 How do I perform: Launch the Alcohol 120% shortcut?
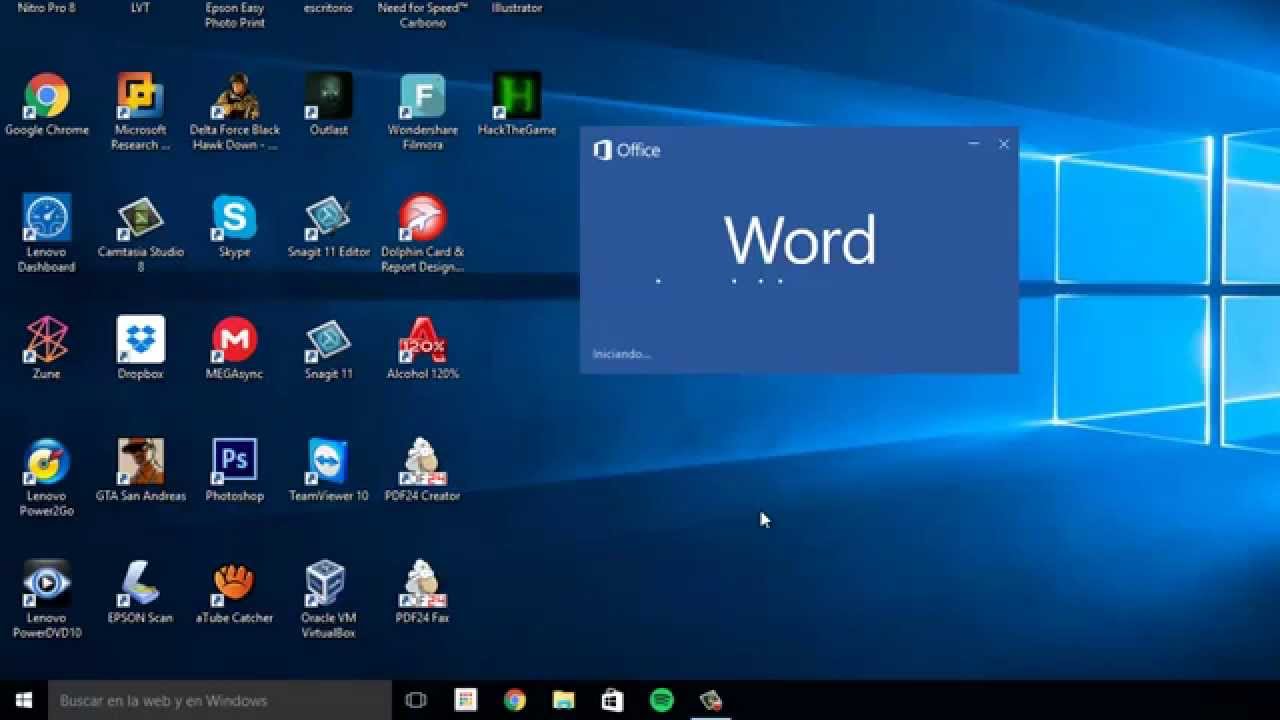pos(423,348)
